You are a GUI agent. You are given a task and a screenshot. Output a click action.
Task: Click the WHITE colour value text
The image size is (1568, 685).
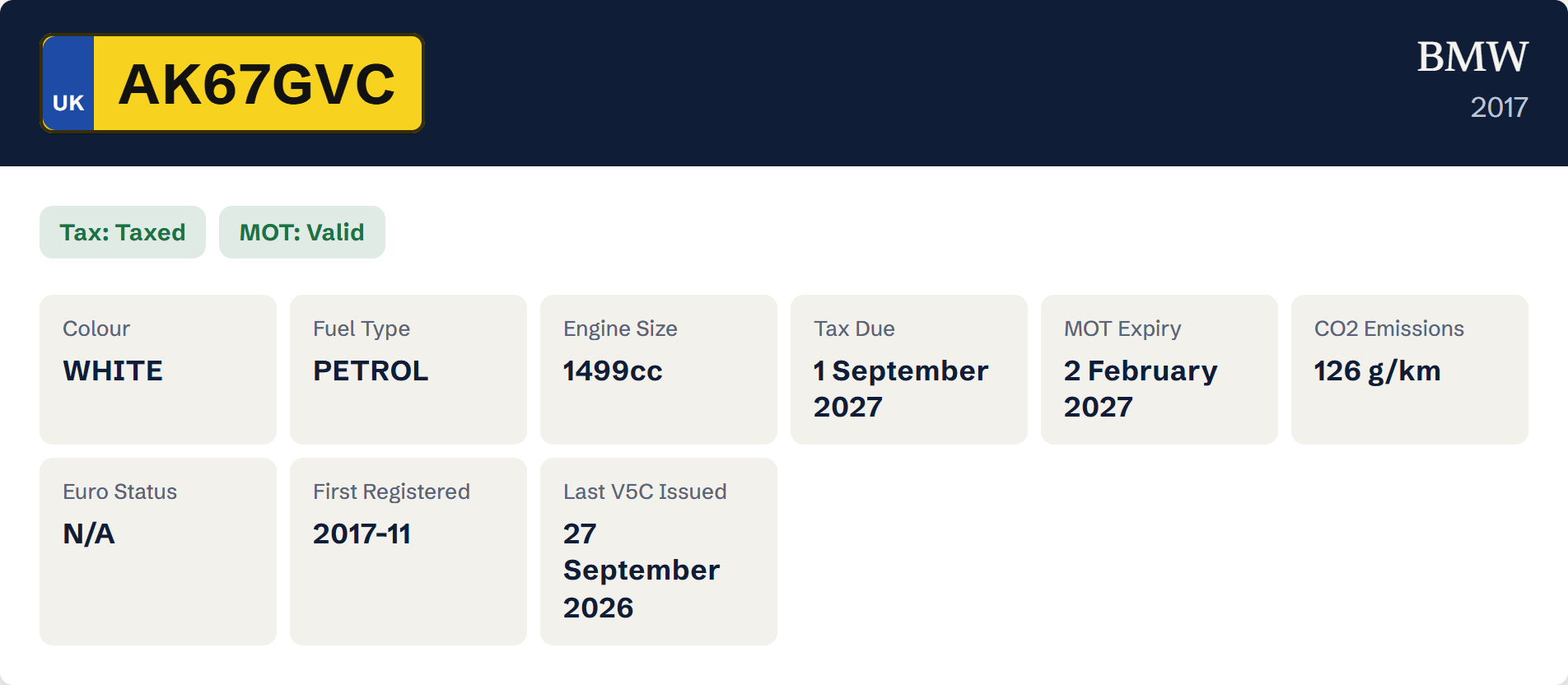(x=113, y=370)
